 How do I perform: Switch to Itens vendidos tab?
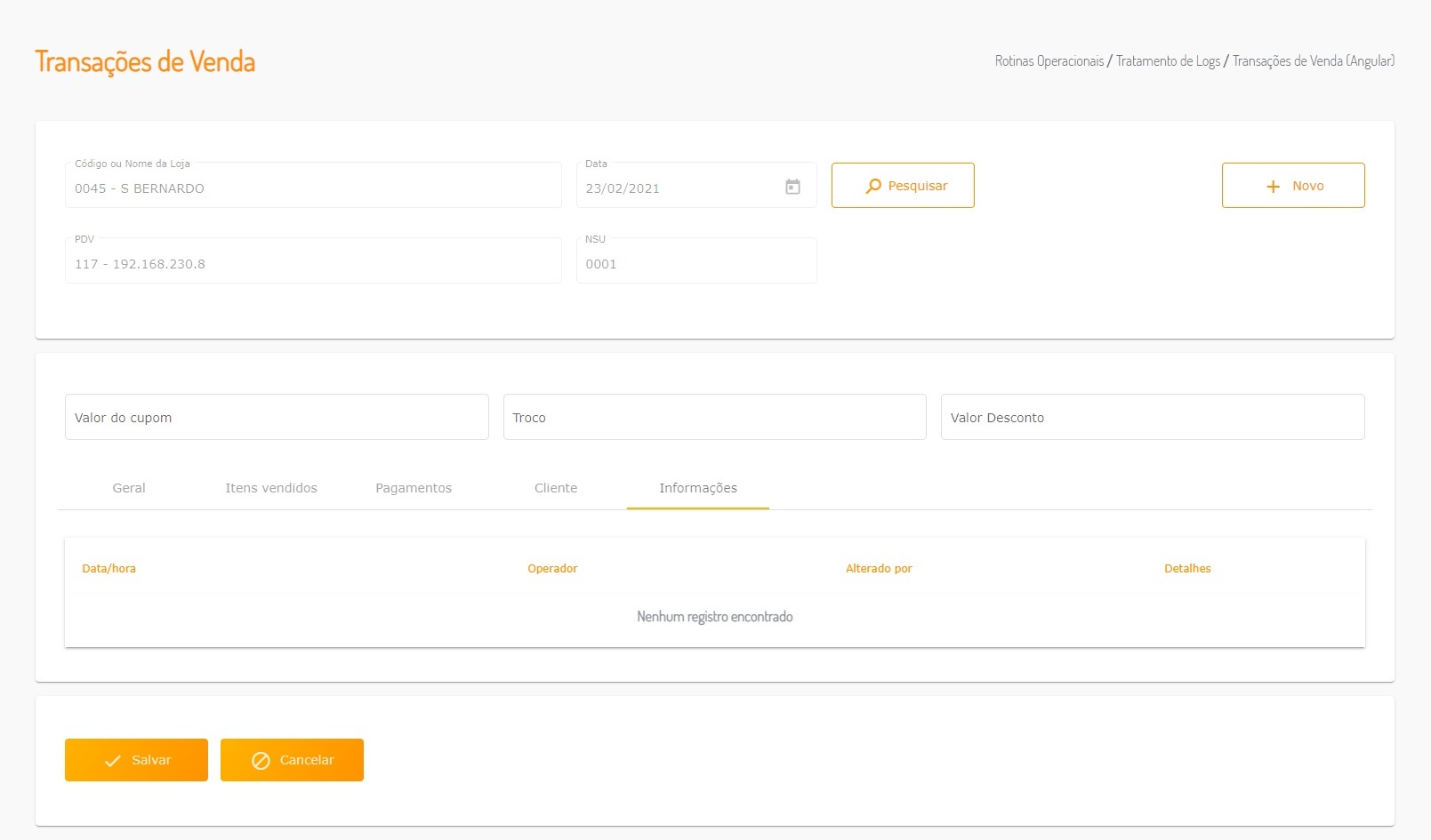[x=271, y=488]
